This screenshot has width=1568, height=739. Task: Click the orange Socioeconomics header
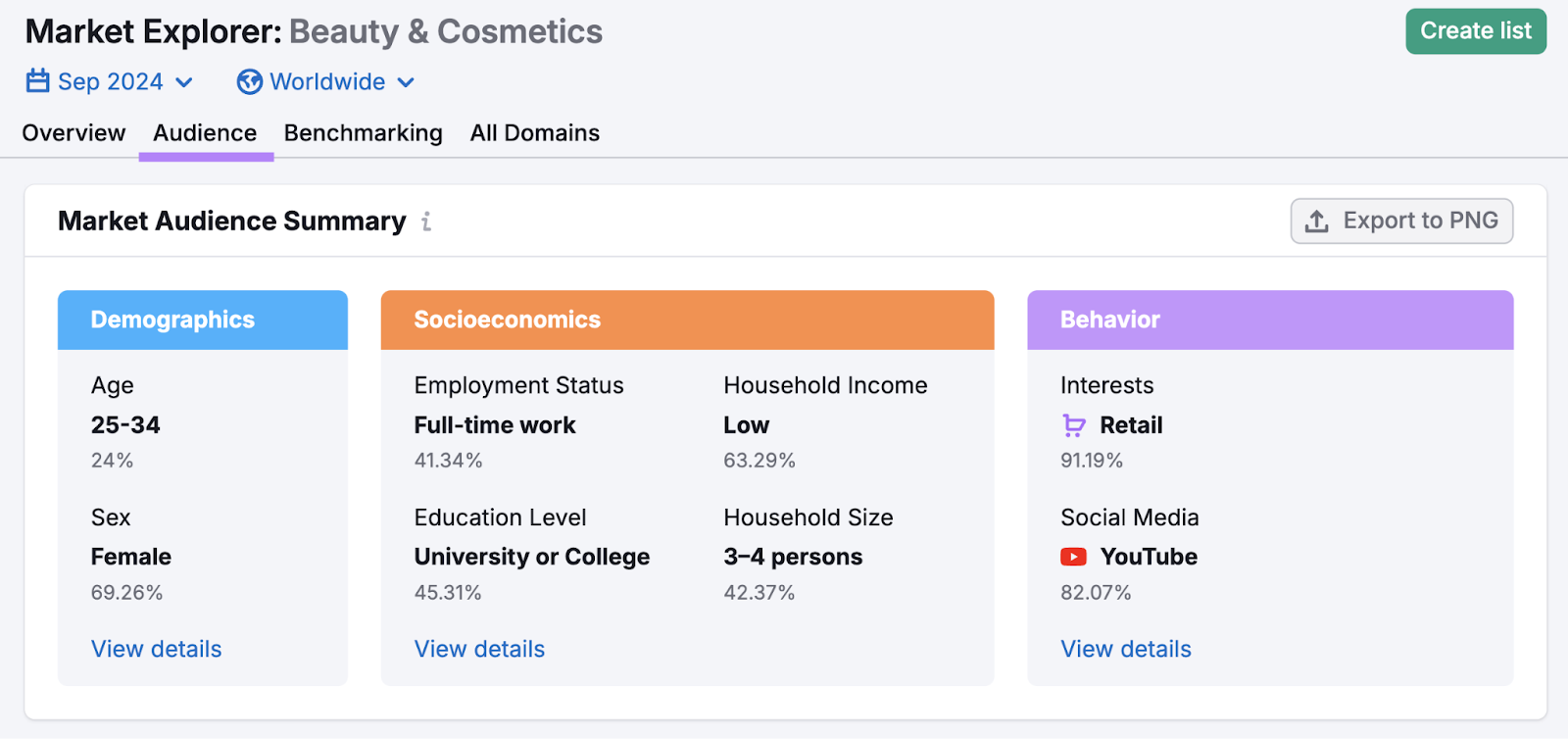686,320
